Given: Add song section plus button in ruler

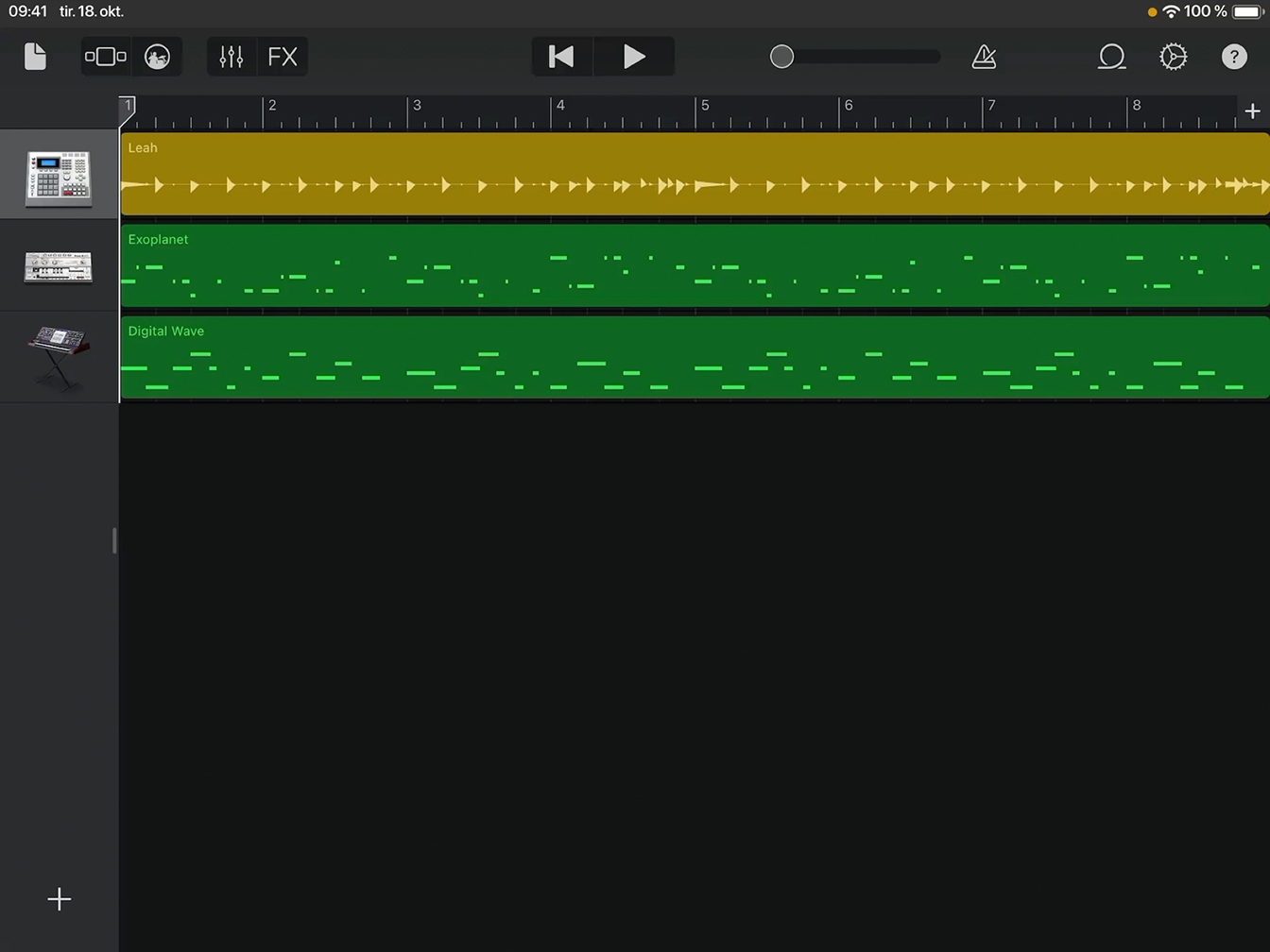Looking at the screenshot, I should pos(1252,111).
